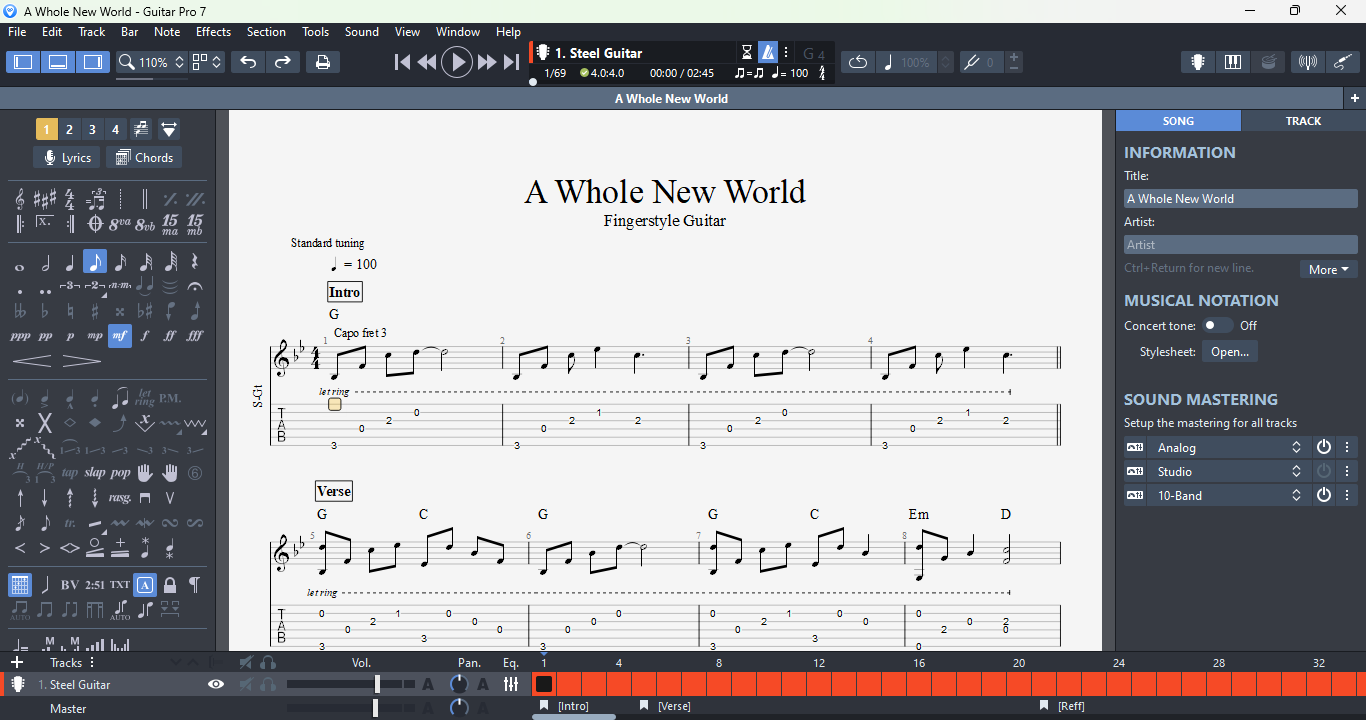Image resolution: width=1366 pixels, height=720 pixels.
Task: Open the 10-Band effect selector
Action: (x=1229, y=495)
